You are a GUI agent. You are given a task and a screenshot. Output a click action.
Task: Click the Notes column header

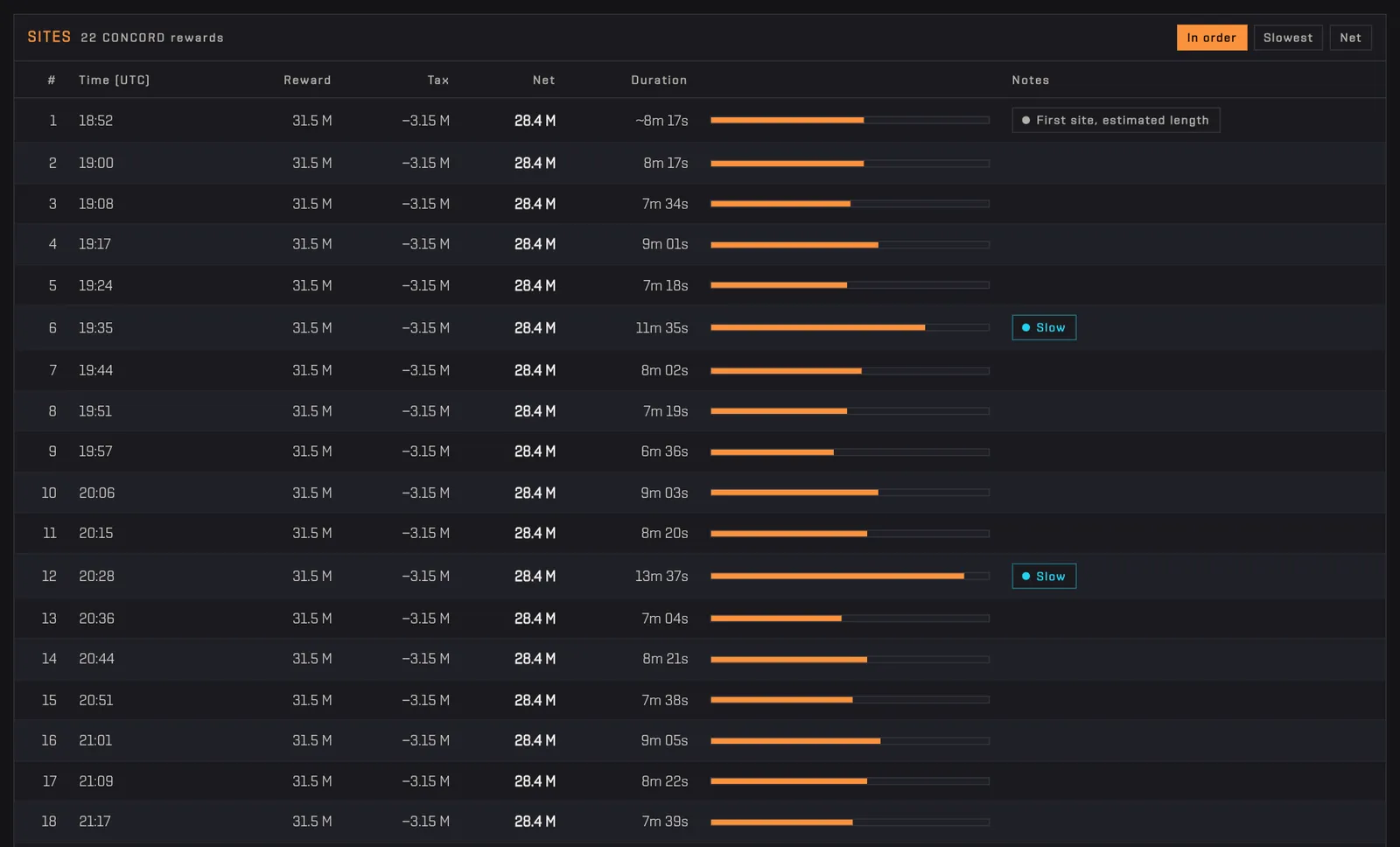coord(1030,80)
